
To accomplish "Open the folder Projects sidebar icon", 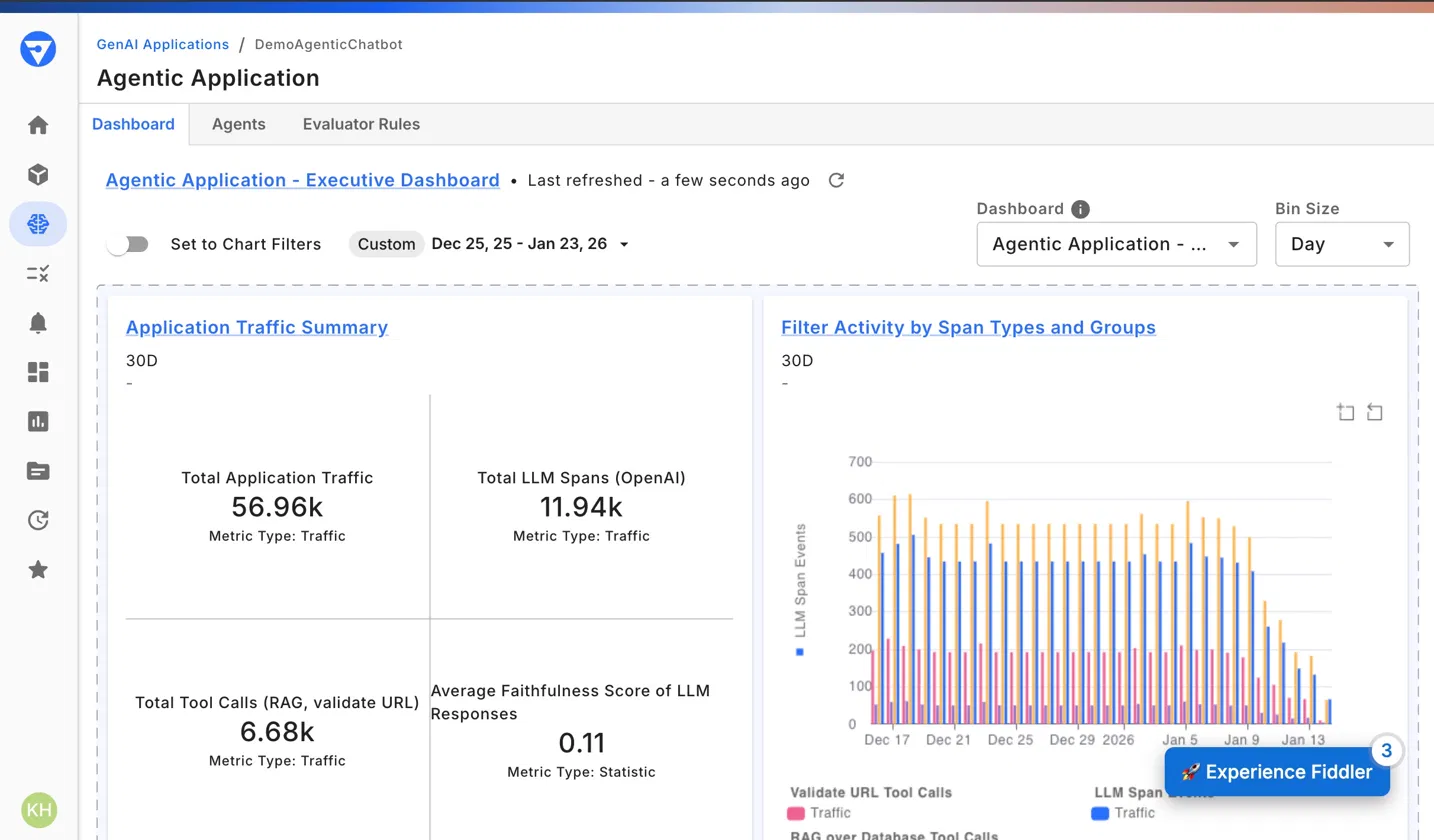I will click(x=38, y=470).
